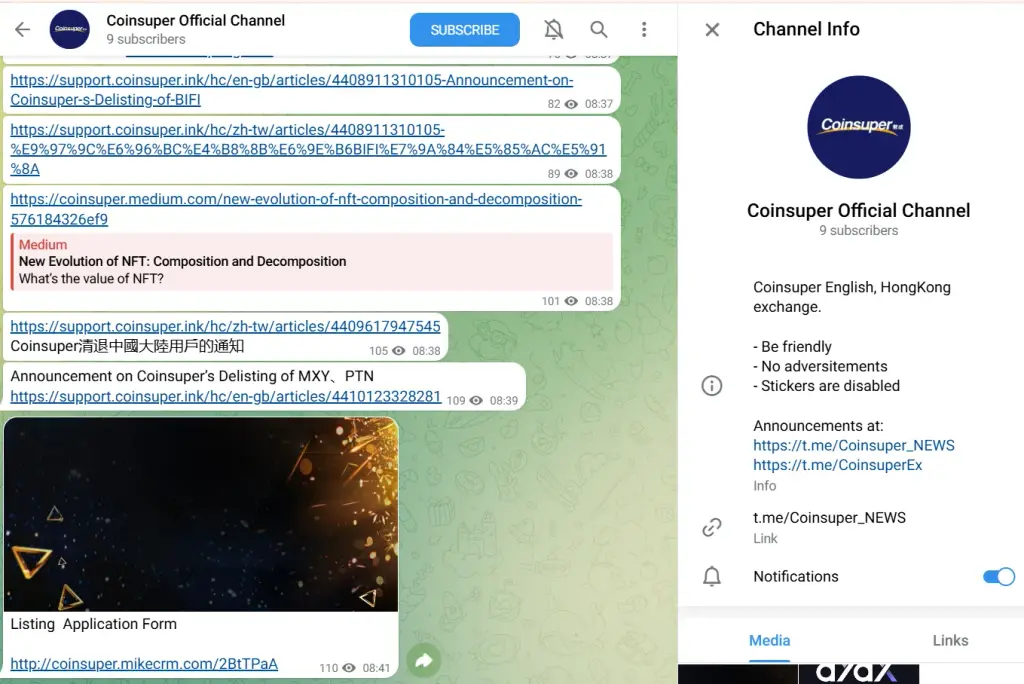Open the coinsuper.mikecrm.com/2BtTPaA link

(144, 664)
